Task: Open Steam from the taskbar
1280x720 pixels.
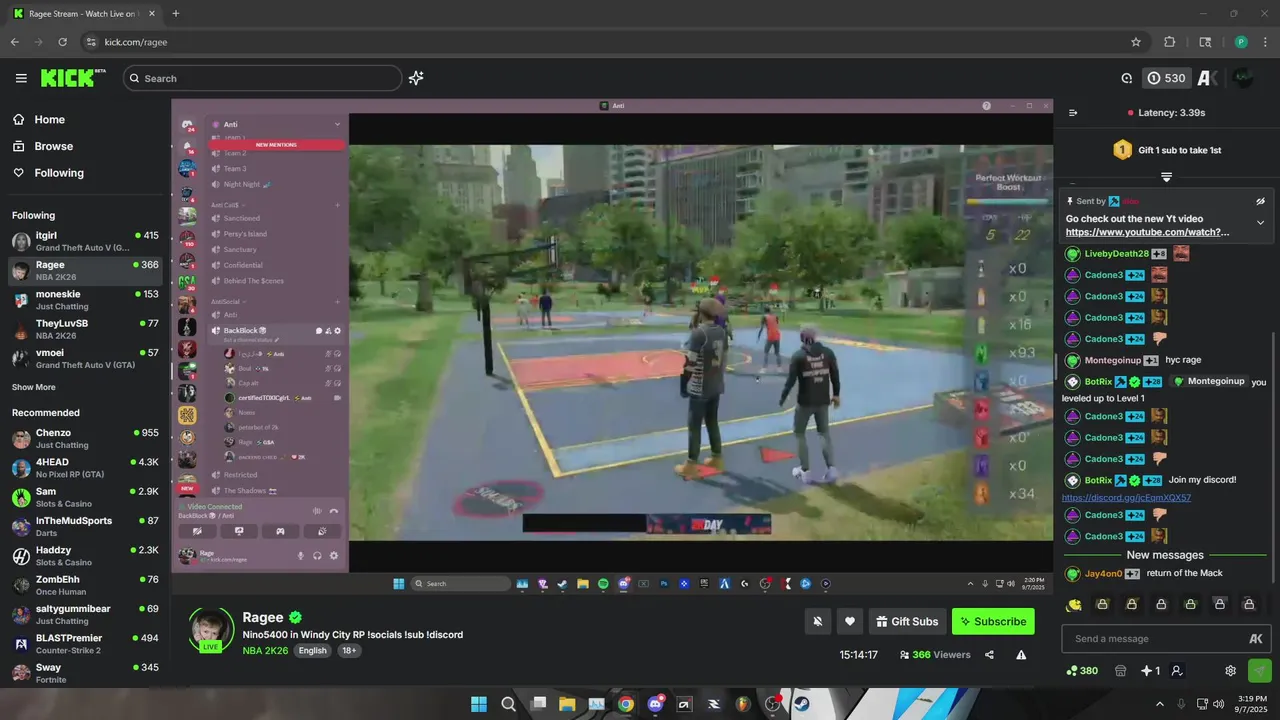Action: (802, 704)
